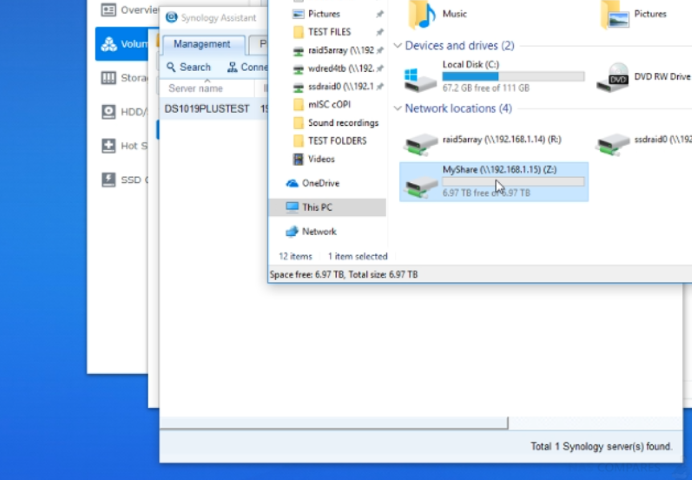Open Pictures in Quick access list
This screenshot has width=692, height=480.
[x=324, y=14]
